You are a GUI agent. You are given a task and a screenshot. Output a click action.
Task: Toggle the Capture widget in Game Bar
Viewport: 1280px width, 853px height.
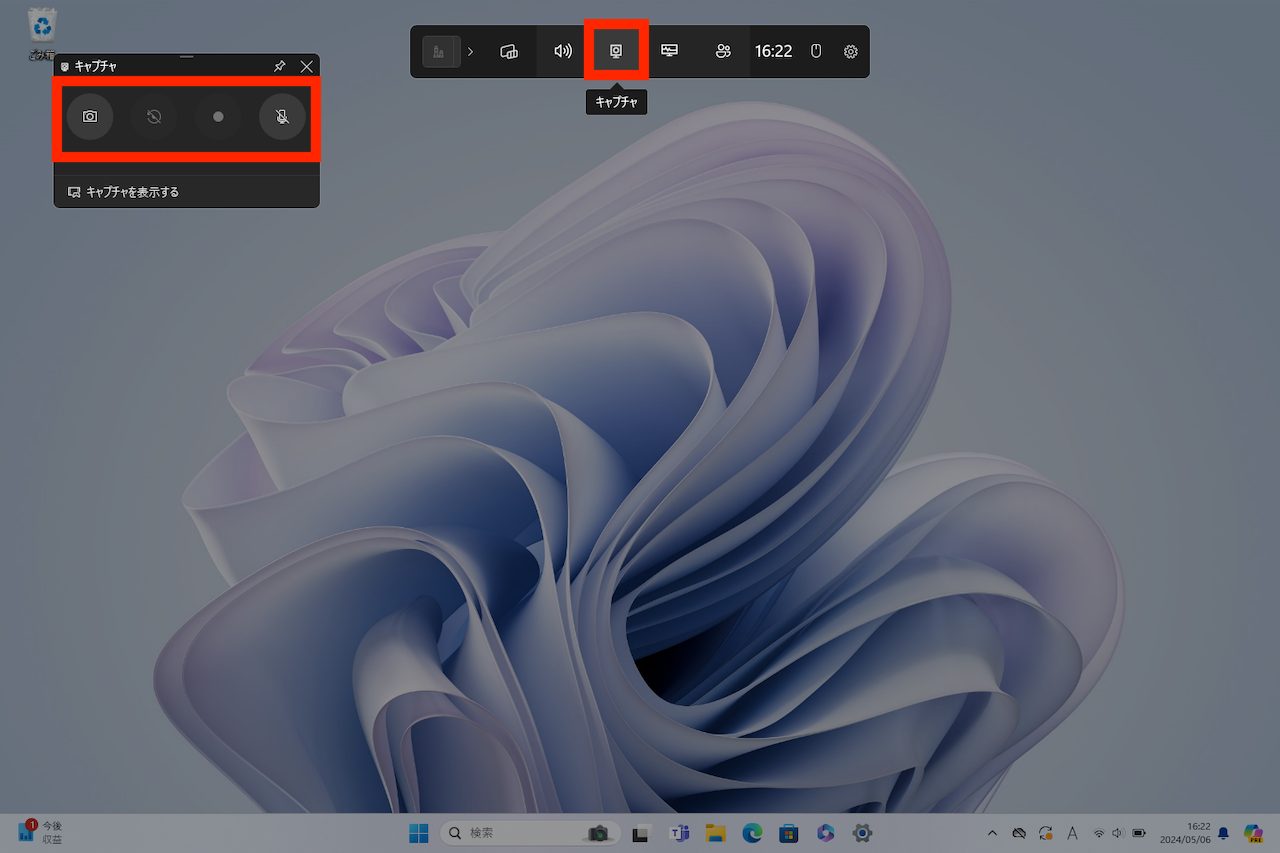[617, 51]
